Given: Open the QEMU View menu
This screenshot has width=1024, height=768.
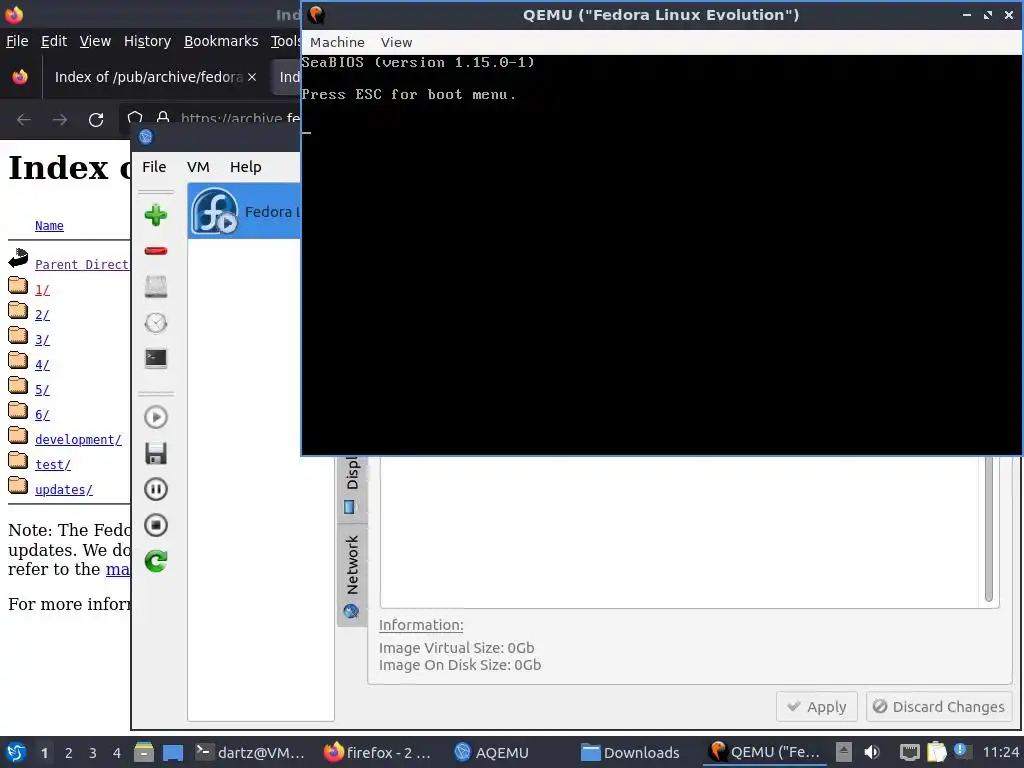Looking at the screenshot, I should pos(396,42).
